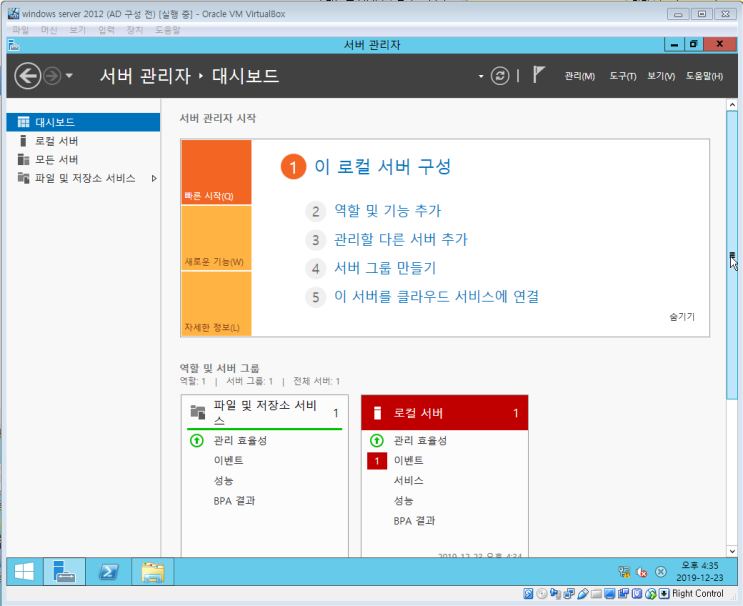Click BPA 결과 in 파일 및 저장소 tile

pyautogui.click(x=234, y=501)
